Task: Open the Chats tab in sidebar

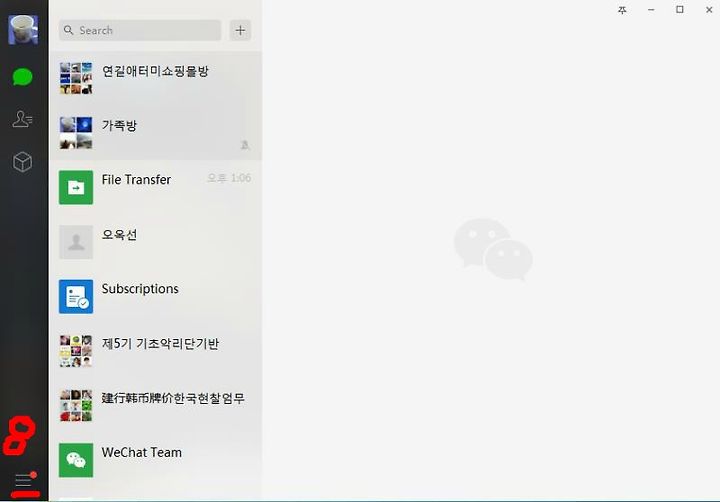Action: [22, 77]
